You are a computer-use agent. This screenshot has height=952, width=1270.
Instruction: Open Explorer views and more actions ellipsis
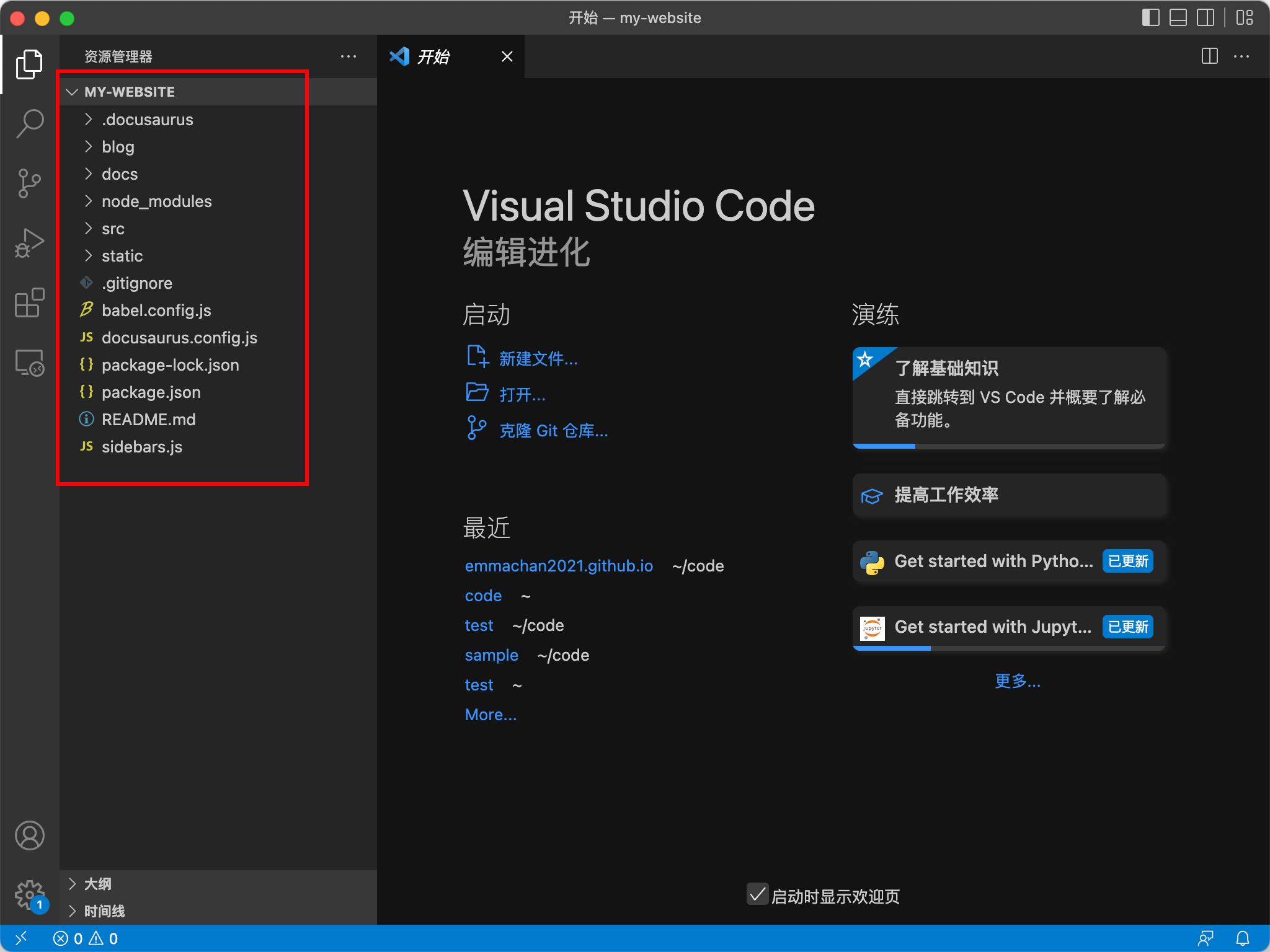click(x=349, y=56)
